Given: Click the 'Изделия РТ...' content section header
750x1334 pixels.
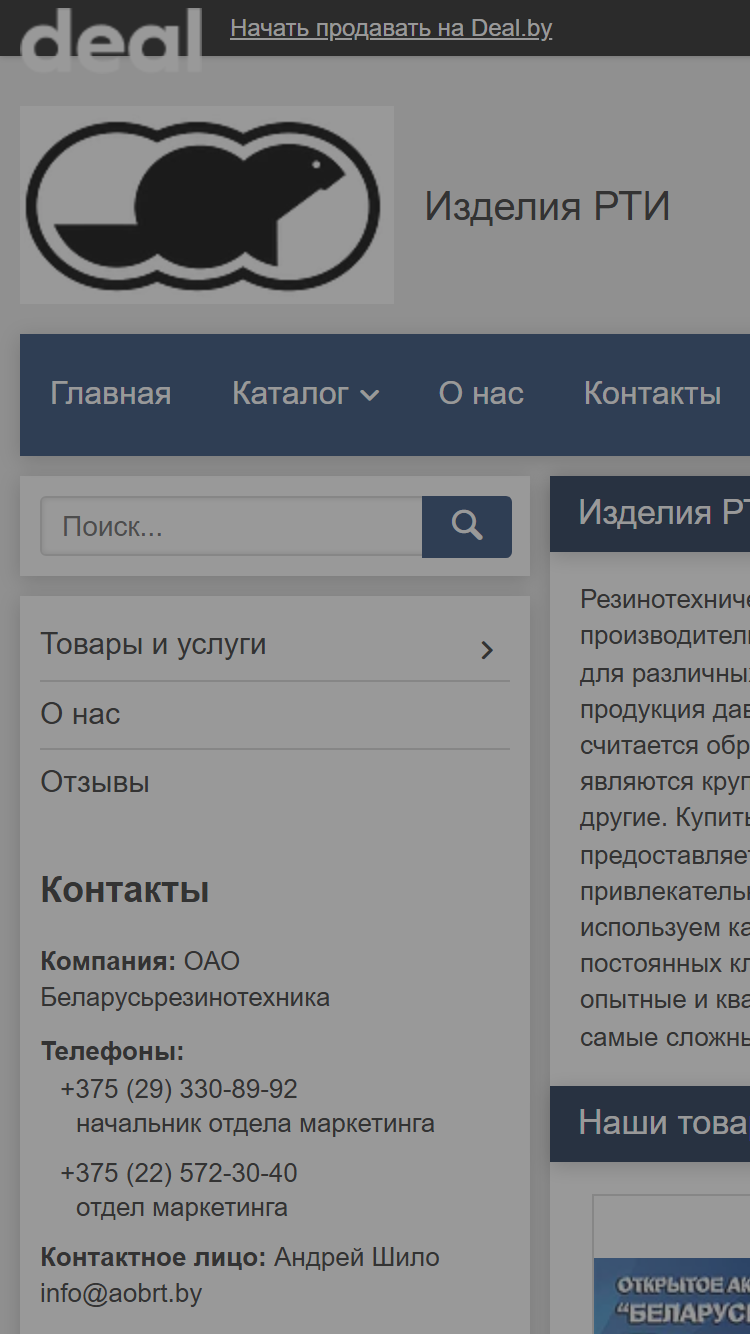Looking at the screenshot, I should 650,513.
